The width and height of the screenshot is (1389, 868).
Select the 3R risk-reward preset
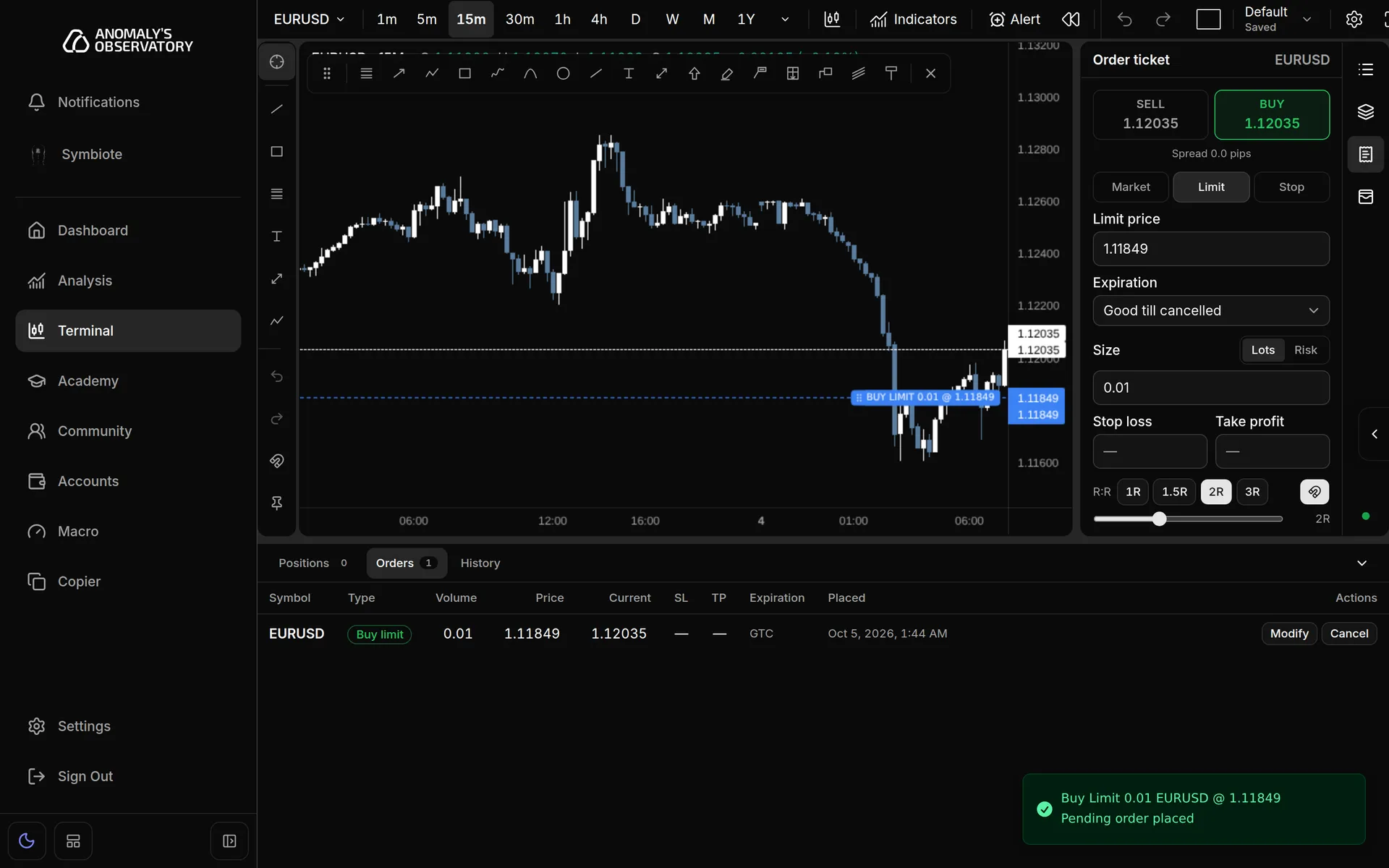tap(1252, 492)
